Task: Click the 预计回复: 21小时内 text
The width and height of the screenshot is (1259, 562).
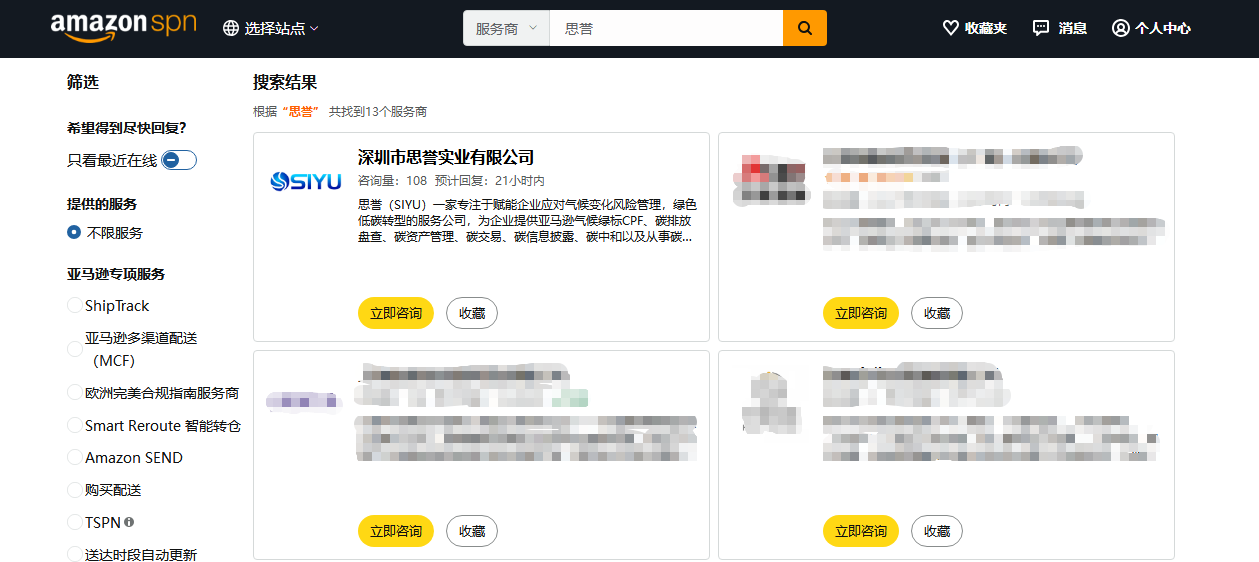Action: pyautogui.click(x=492, y=181)
